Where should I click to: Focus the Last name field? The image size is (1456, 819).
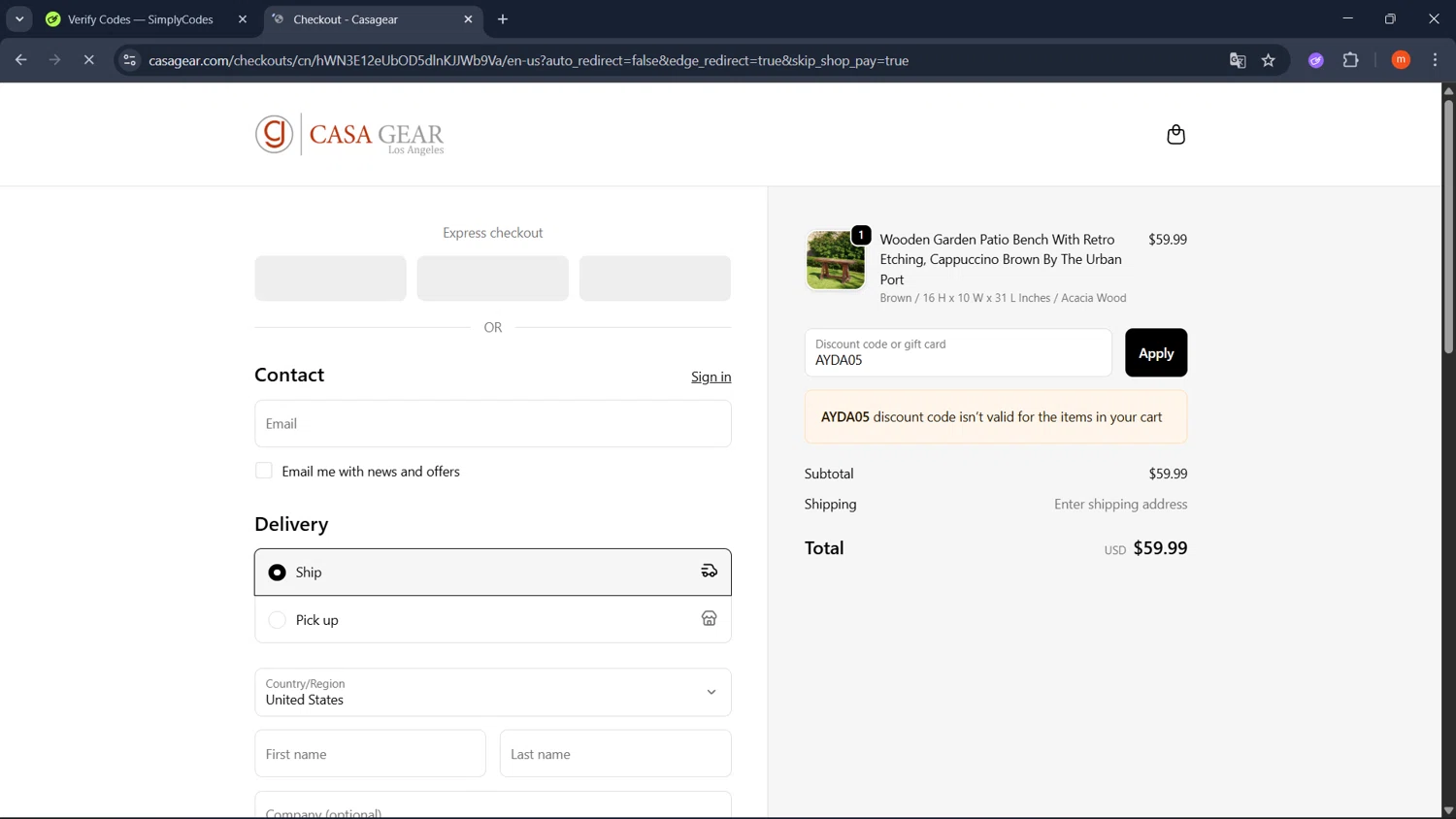[615, 754]
